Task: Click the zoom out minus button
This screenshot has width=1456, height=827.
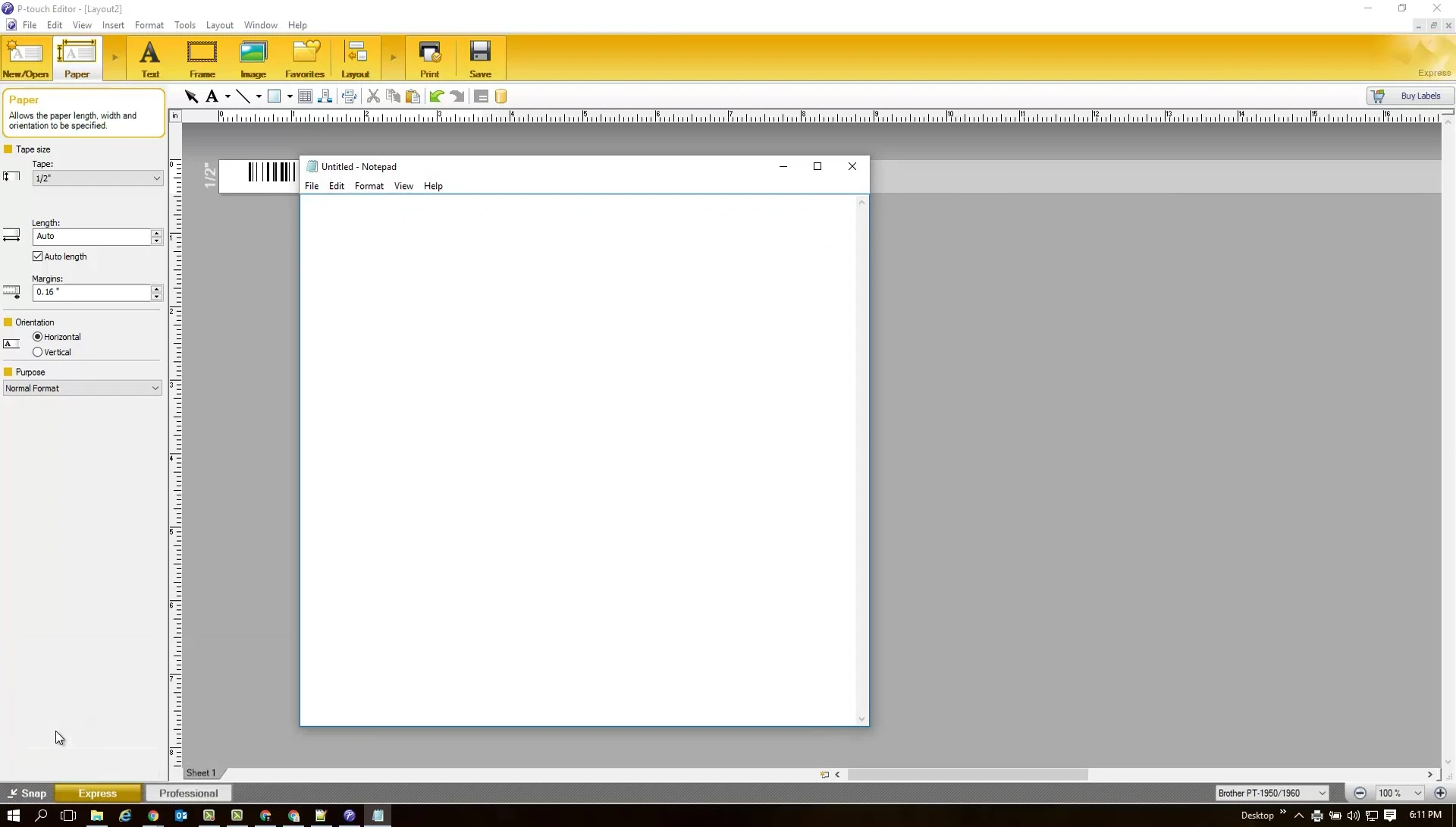Action: point(1360,793)
